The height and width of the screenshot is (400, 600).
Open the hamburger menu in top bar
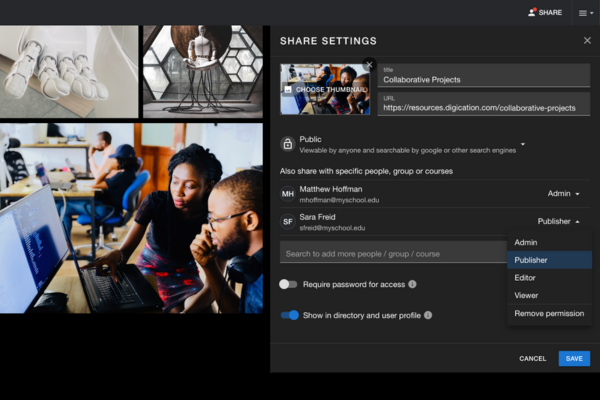[583, 13]
